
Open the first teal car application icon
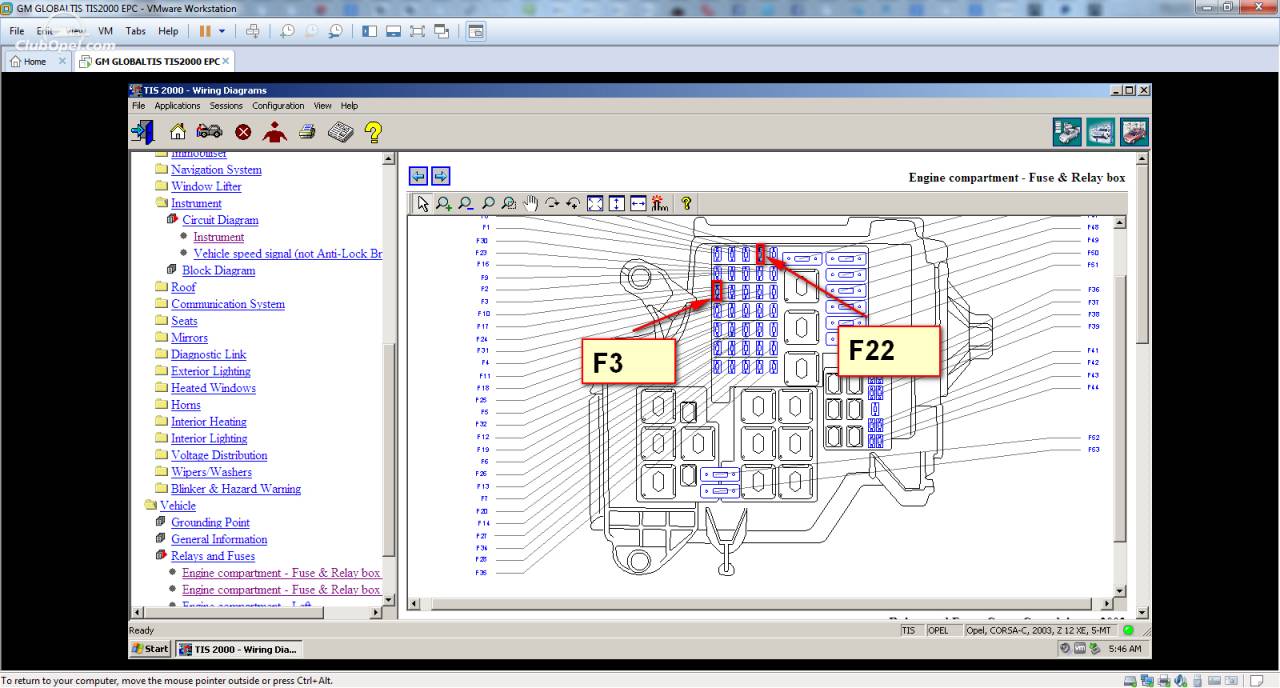tap(1068, 132)
